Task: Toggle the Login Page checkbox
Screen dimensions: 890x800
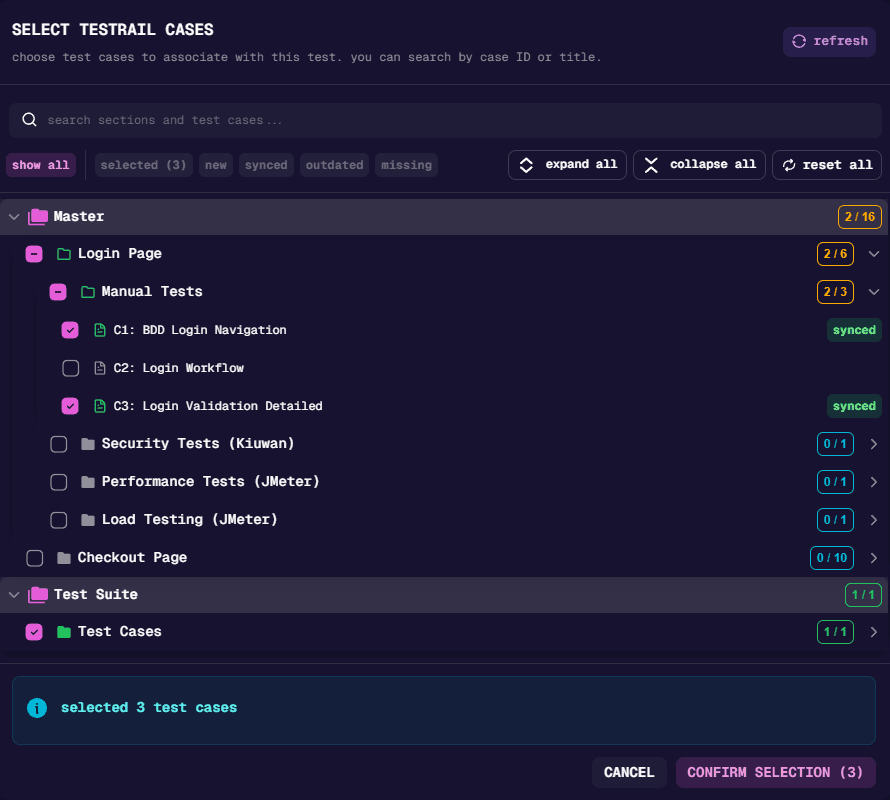Action: click(x=34, y=254)
